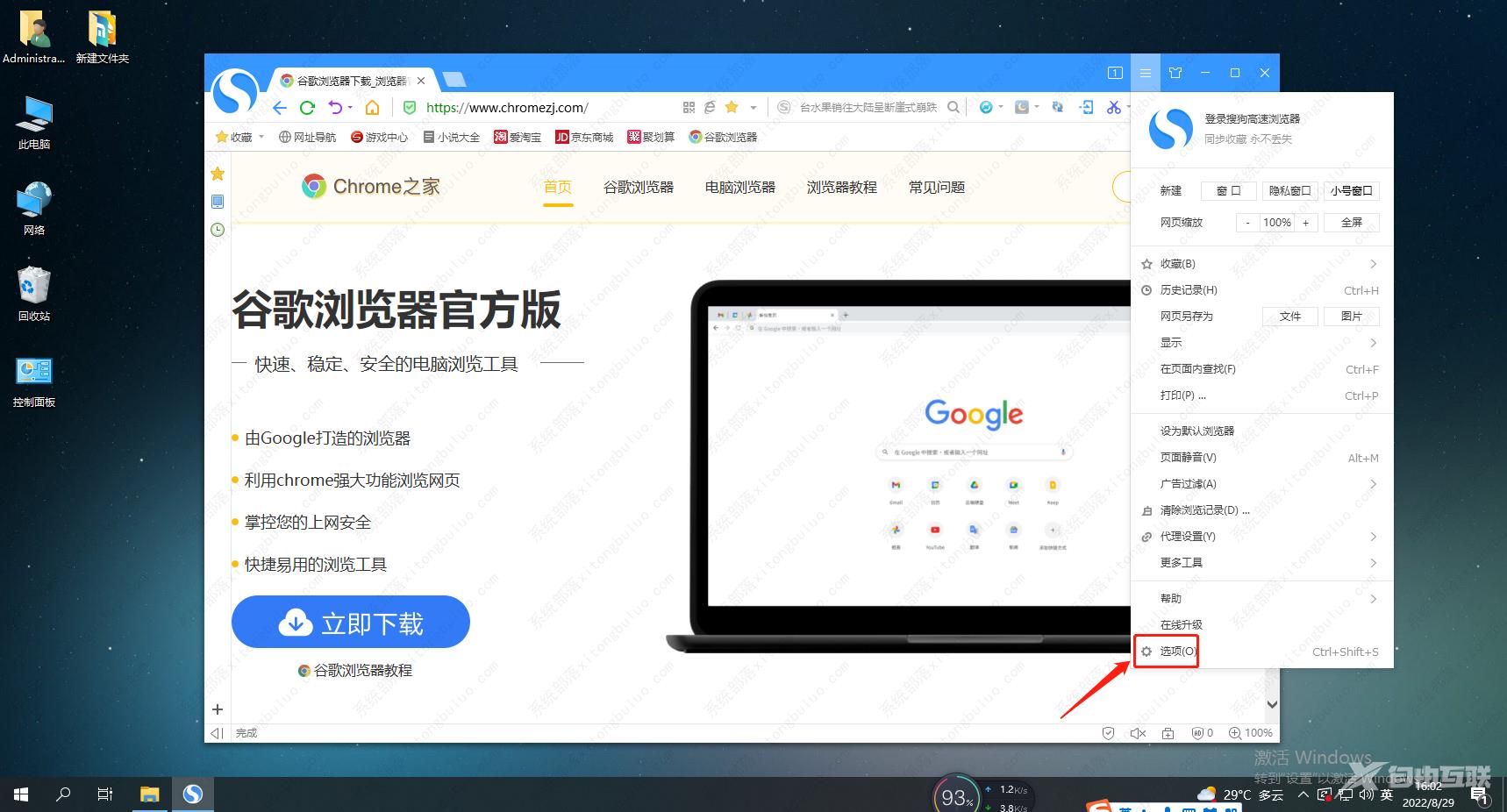Viewport: 1507px width, 812px height.
Task: Select 在页面内查找(F) menu item
Action: pos(1262,369)
